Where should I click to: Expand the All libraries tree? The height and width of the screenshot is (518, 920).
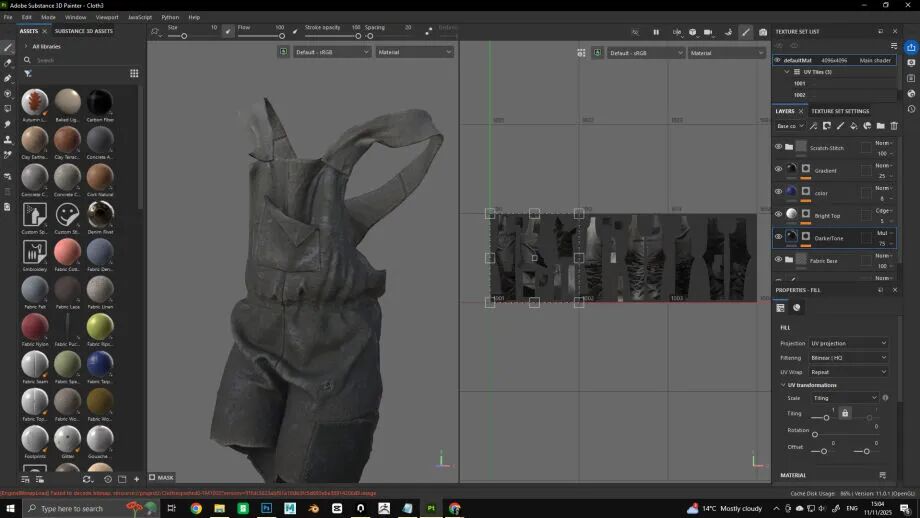pyautogui.click(x=26, y=46)
